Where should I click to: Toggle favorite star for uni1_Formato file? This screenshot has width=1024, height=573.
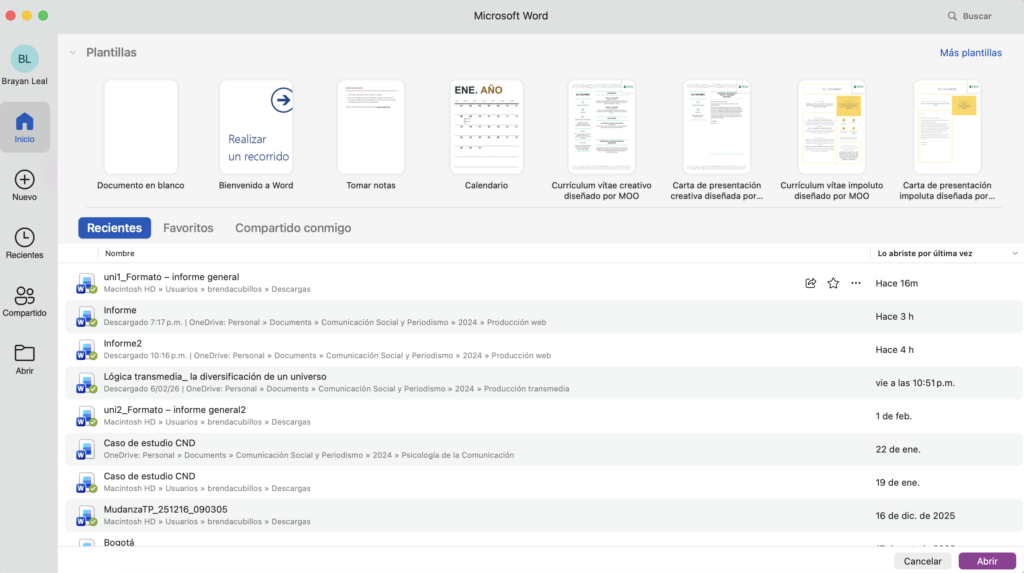pos(833,283)
